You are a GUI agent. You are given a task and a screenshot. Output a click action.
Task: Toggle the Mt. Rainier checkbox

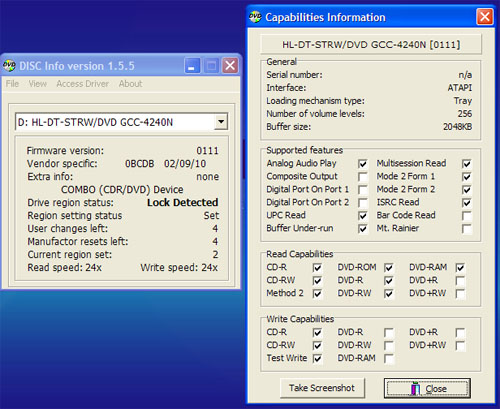tap(467, 229)
